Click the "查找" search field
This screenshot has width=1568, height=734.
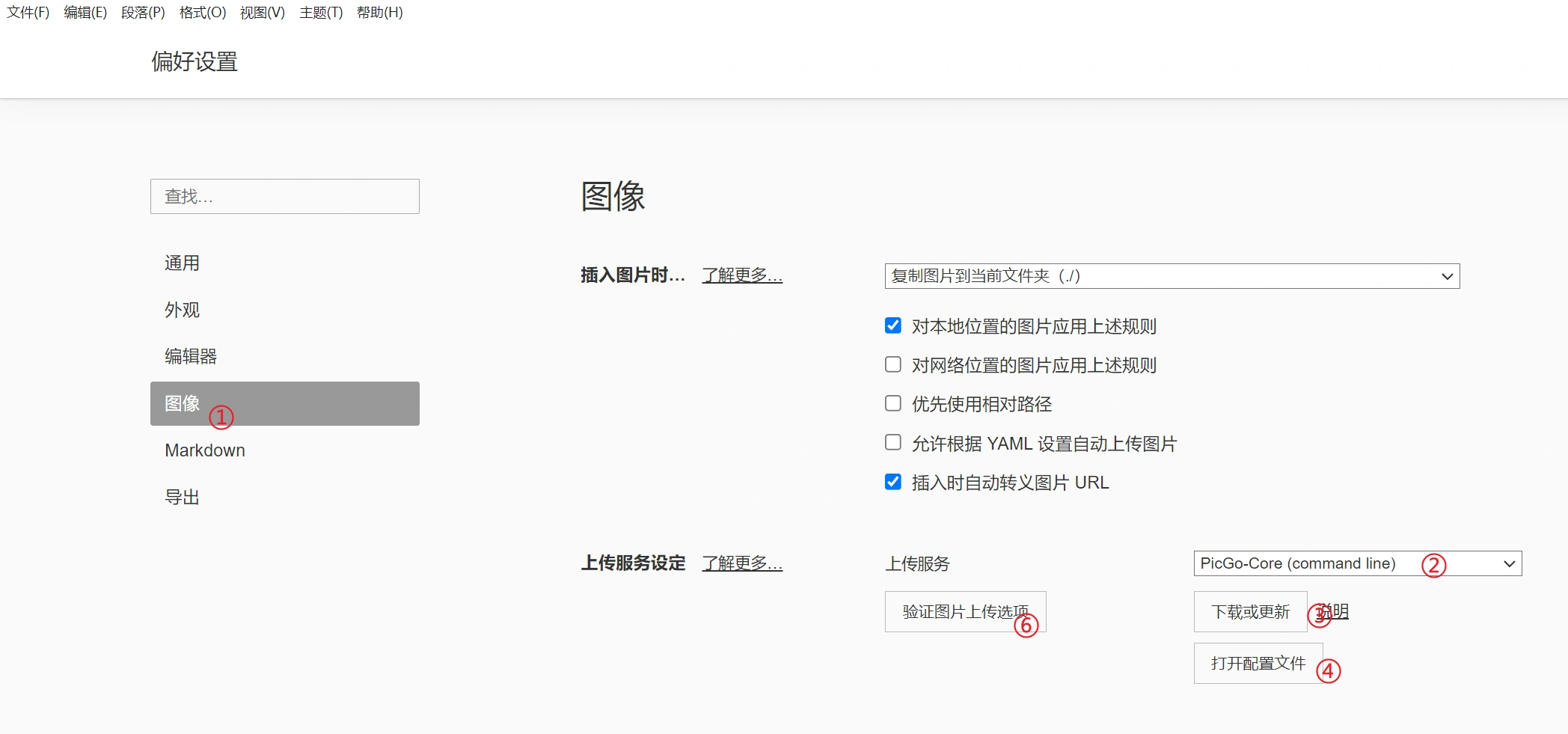point(284,197)
